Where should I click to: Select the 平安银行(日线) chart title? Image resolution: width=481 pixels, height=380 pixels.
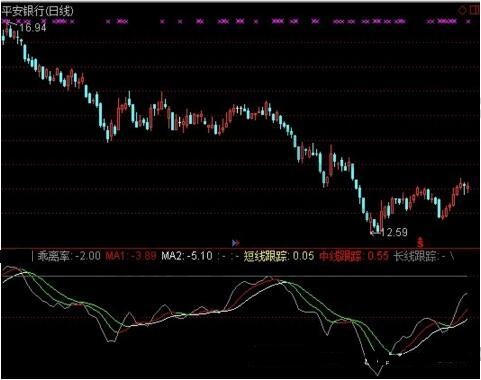37,11
